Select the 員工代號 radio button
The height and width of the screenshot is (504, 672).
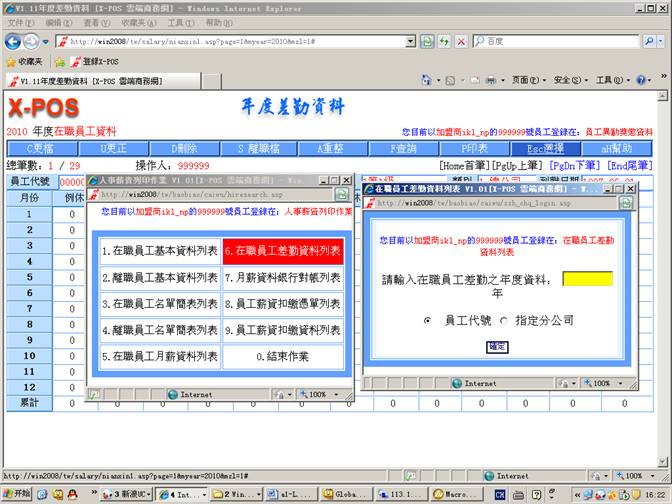[x=428, y=320]
